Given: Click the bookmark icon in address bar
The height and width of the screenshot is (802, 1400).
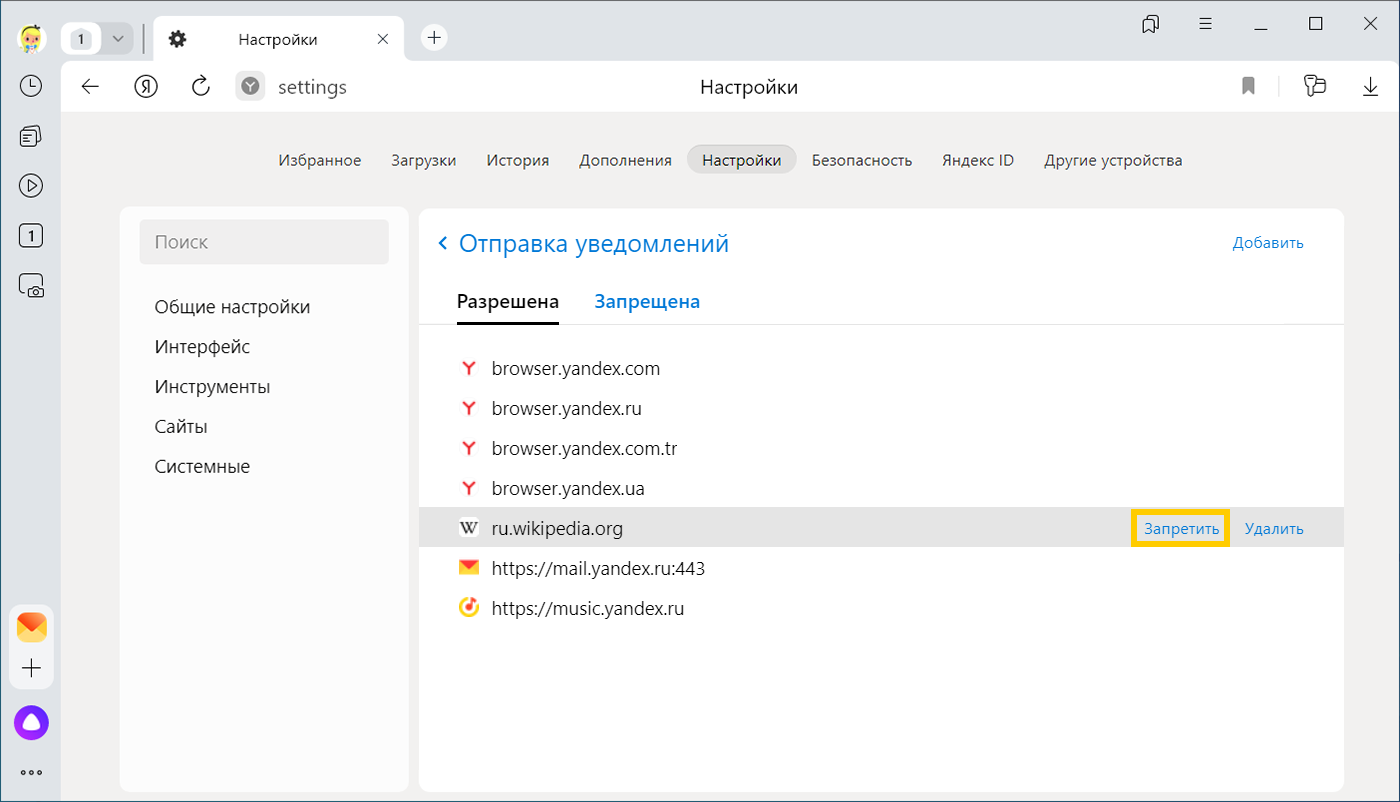Looking at the screenshot, I should [1248, 87].
